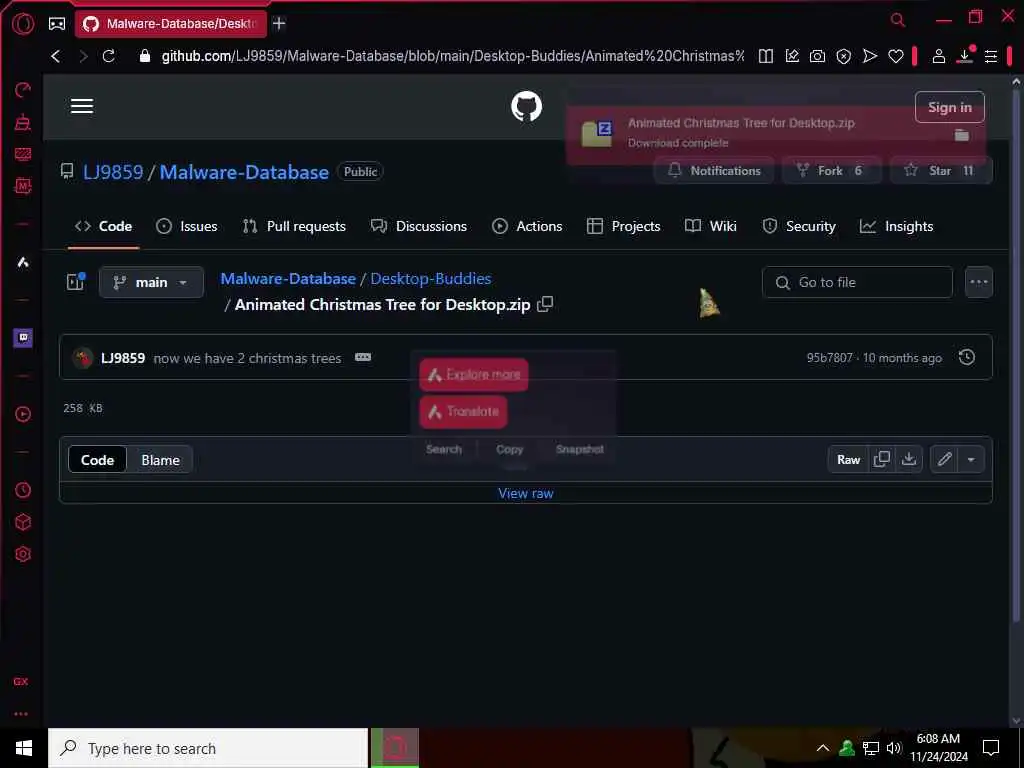
Task: Show hidden system tray icons
Action: pyautogui.click(x=823, y=748)
